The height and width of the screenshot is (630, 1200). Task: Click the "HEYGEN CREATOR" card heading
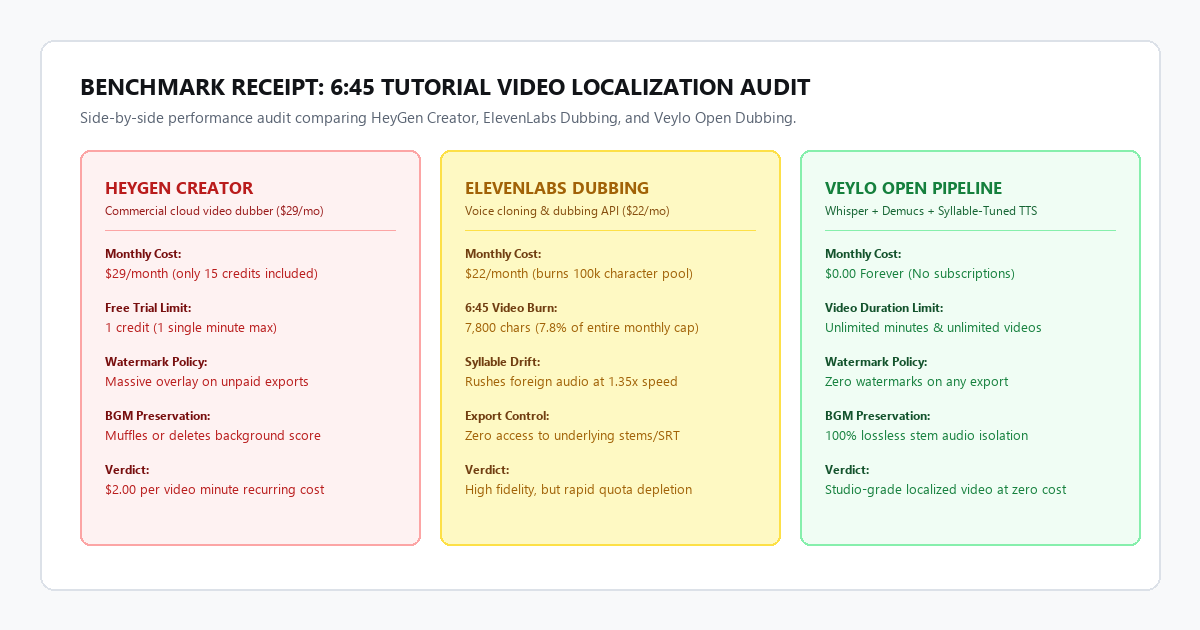pyautogui.click(x=179, y=188)
